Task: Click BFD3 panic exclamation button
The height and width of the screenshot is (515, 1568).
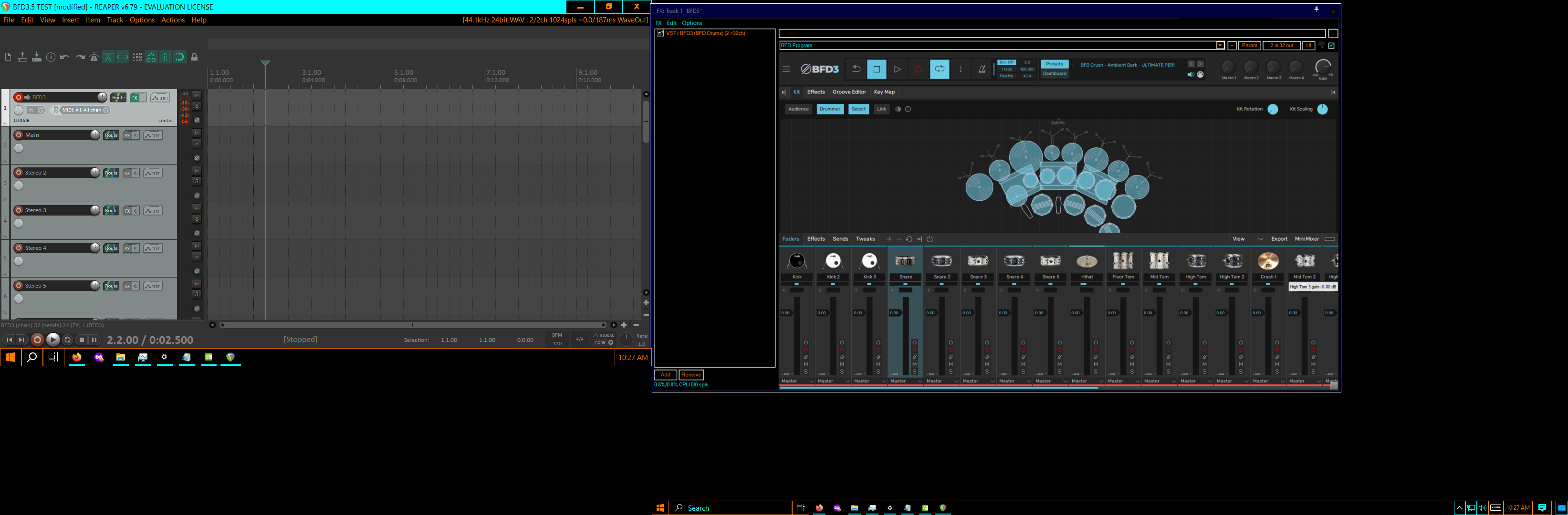Action: click(961, 69)
